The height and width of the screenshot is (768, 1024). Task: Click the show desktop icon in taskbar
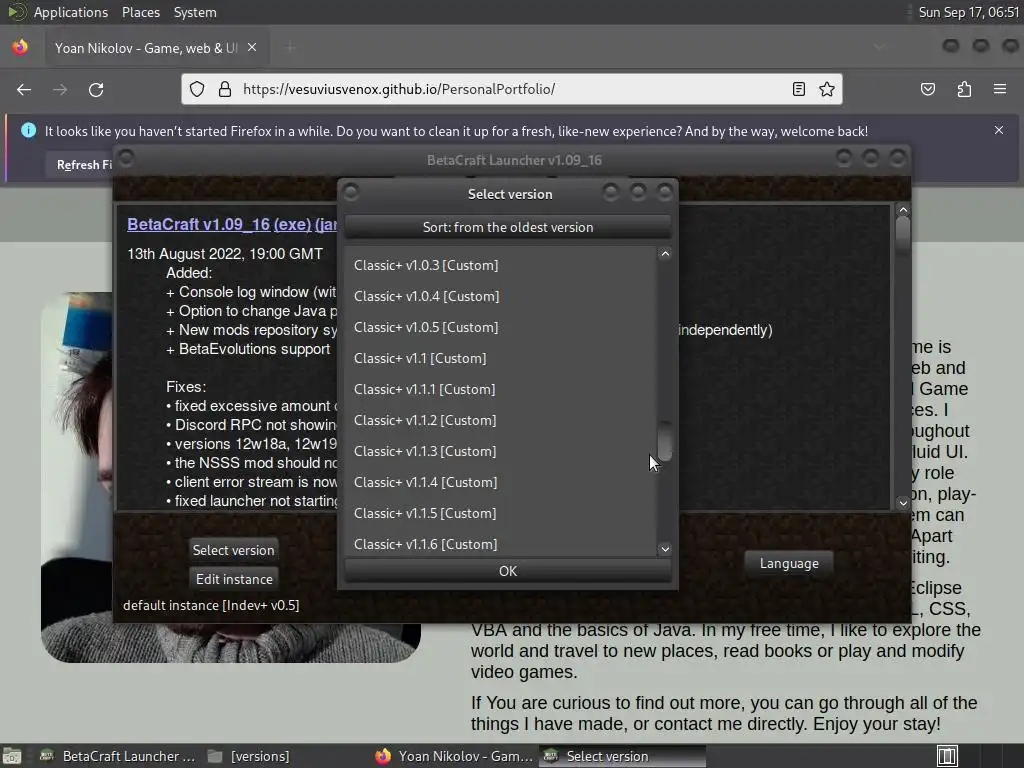click(x=12, y=756)
